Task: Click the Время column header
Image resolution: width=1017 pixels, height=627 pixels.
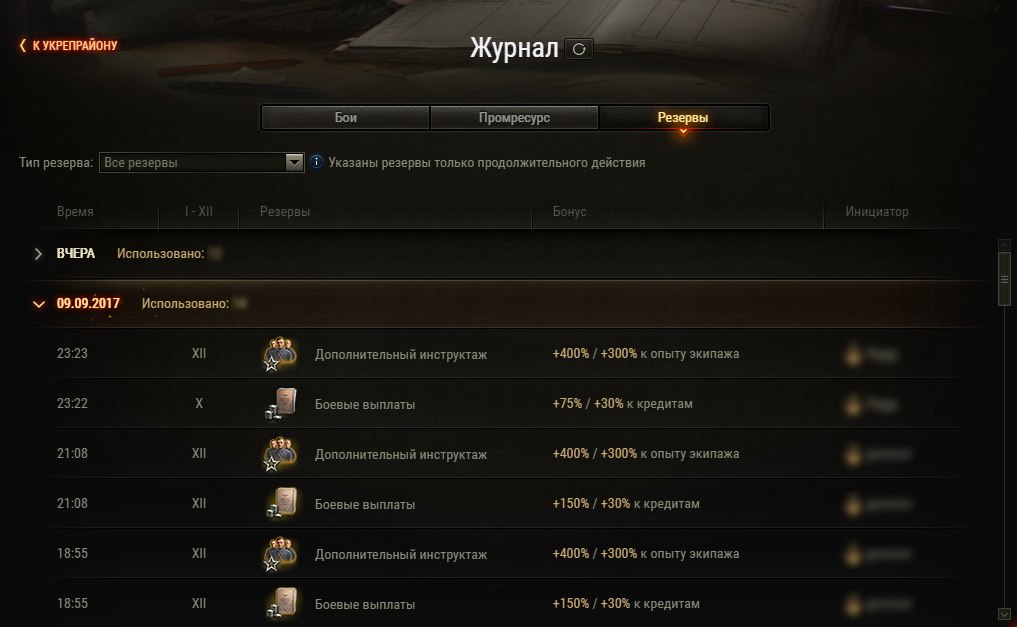Action: click(75, 211)
